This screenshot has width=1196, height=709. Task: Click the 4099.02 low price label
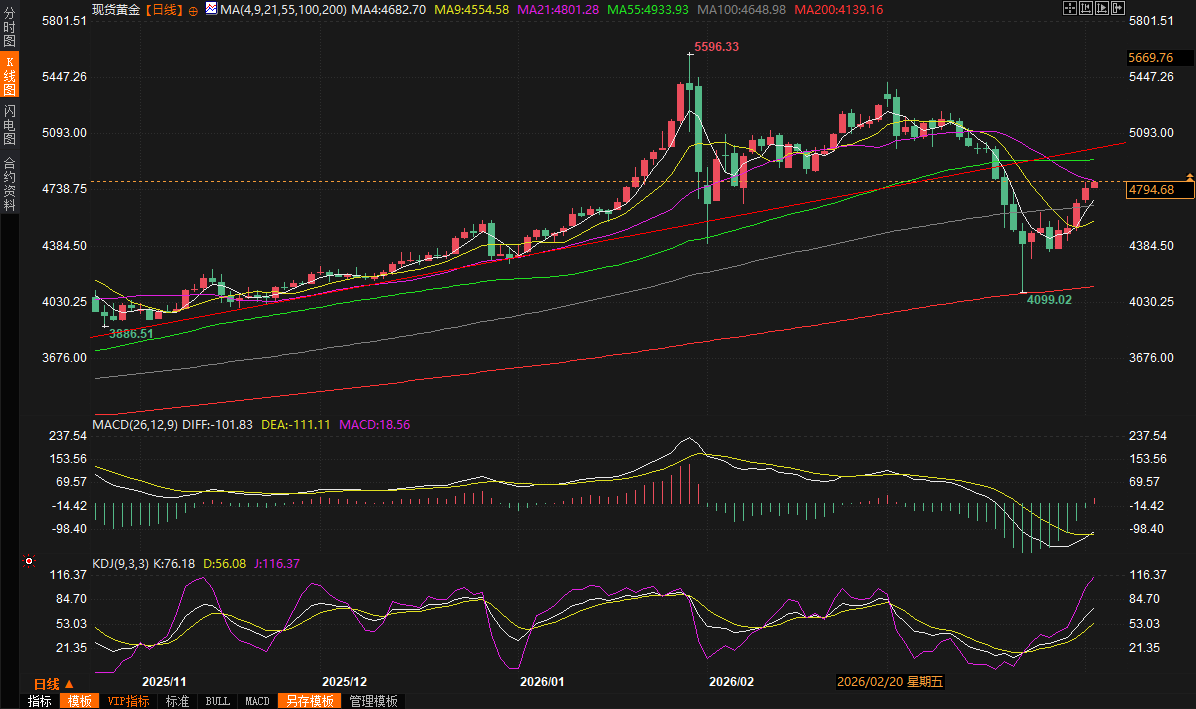[1049, 300]
